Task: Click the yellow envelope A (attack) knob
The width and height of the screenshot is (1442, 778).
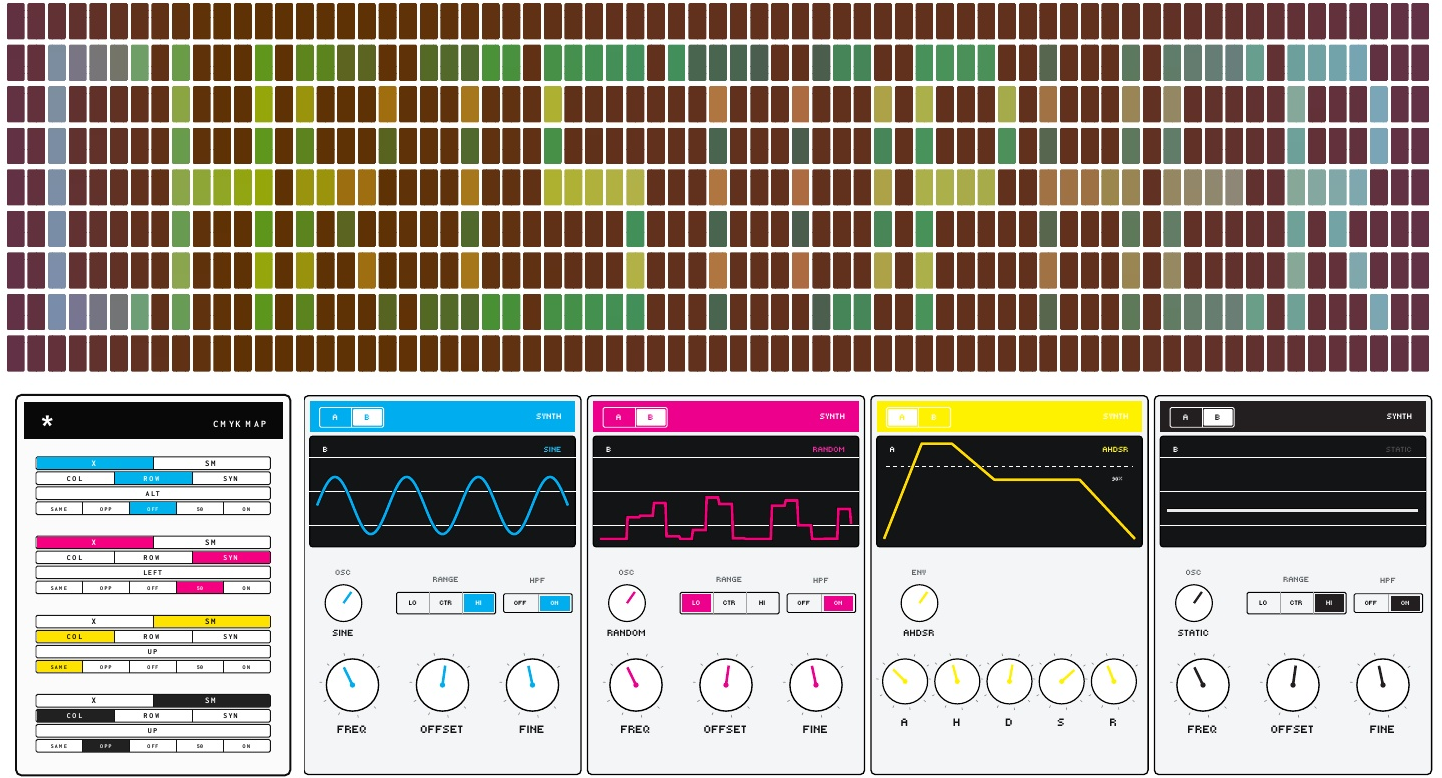Action: pyautogui.click(x=904, y=682)
